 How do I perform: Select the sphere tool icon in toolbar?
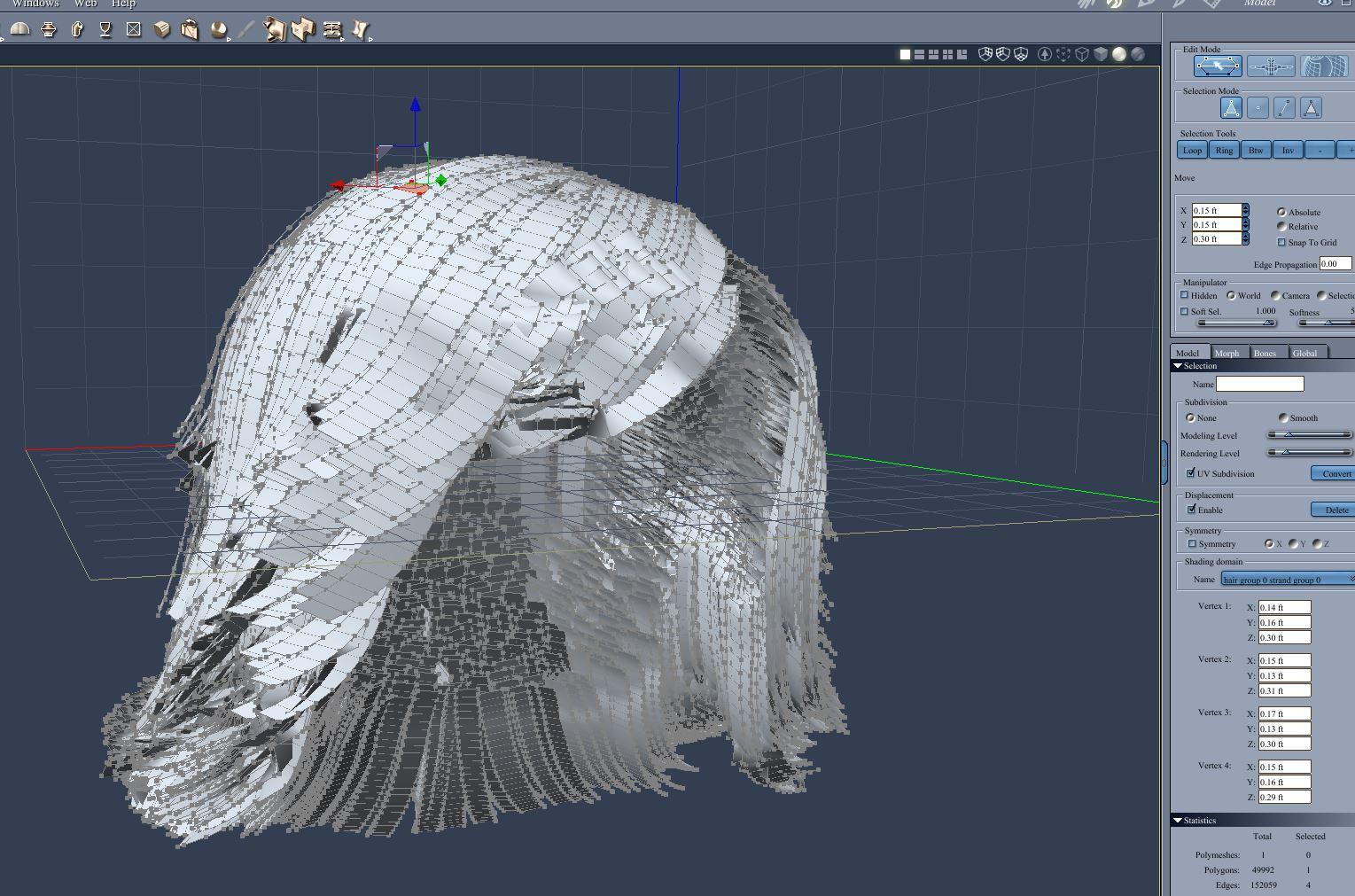coord(219,29)
